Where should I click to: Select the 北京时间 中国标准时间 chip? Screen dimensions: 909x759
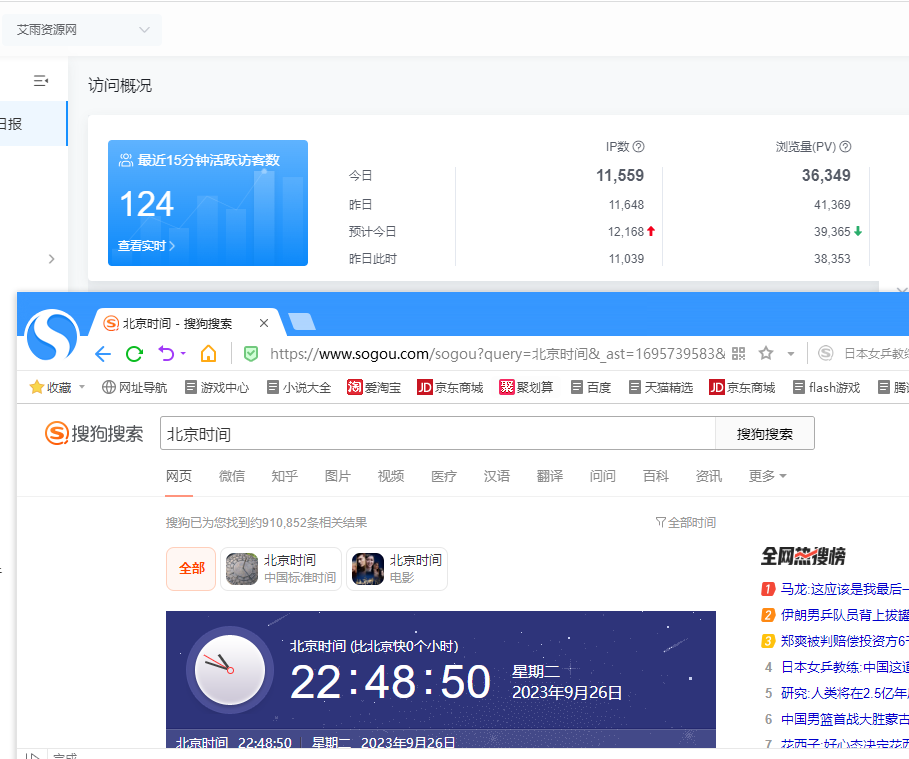coord(281,569)
